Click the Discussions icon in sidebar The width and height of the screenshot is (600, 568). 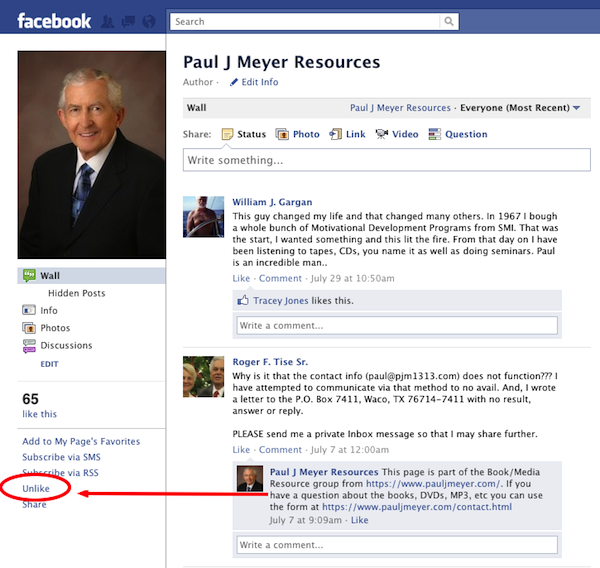[x=29, y=346]
